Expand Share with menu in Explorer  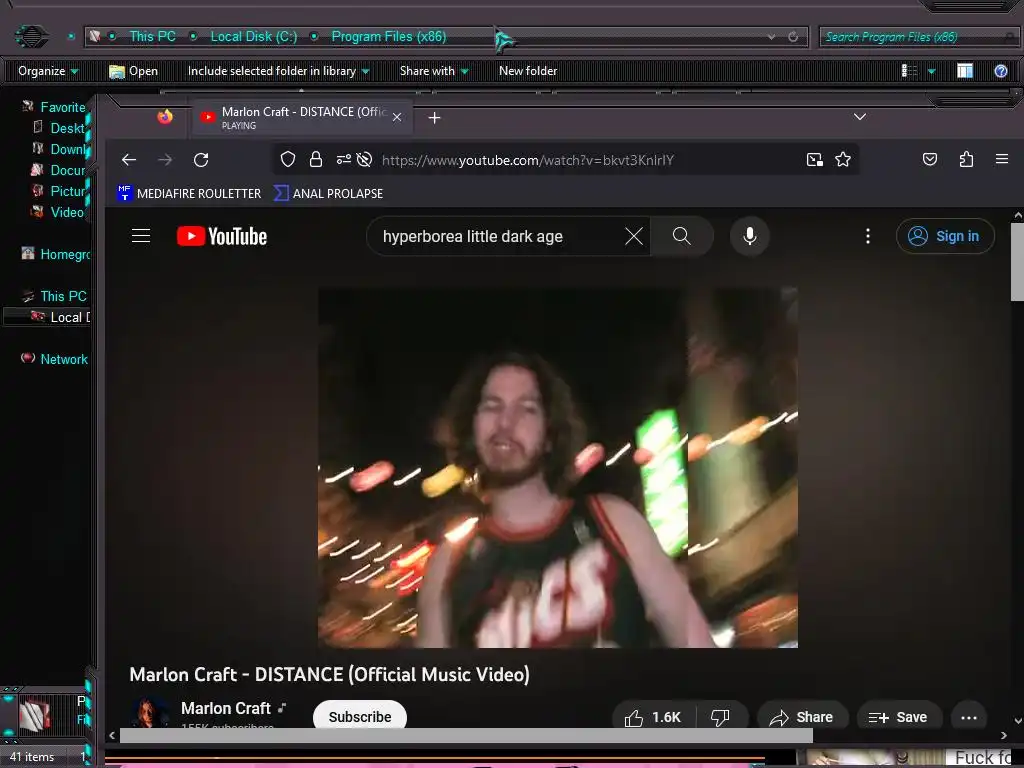pos(434,71)
